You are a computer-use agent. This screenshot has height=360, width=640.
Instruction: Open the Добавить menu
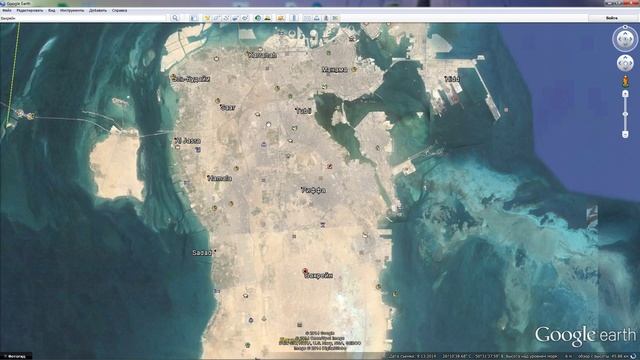point(98,10)
